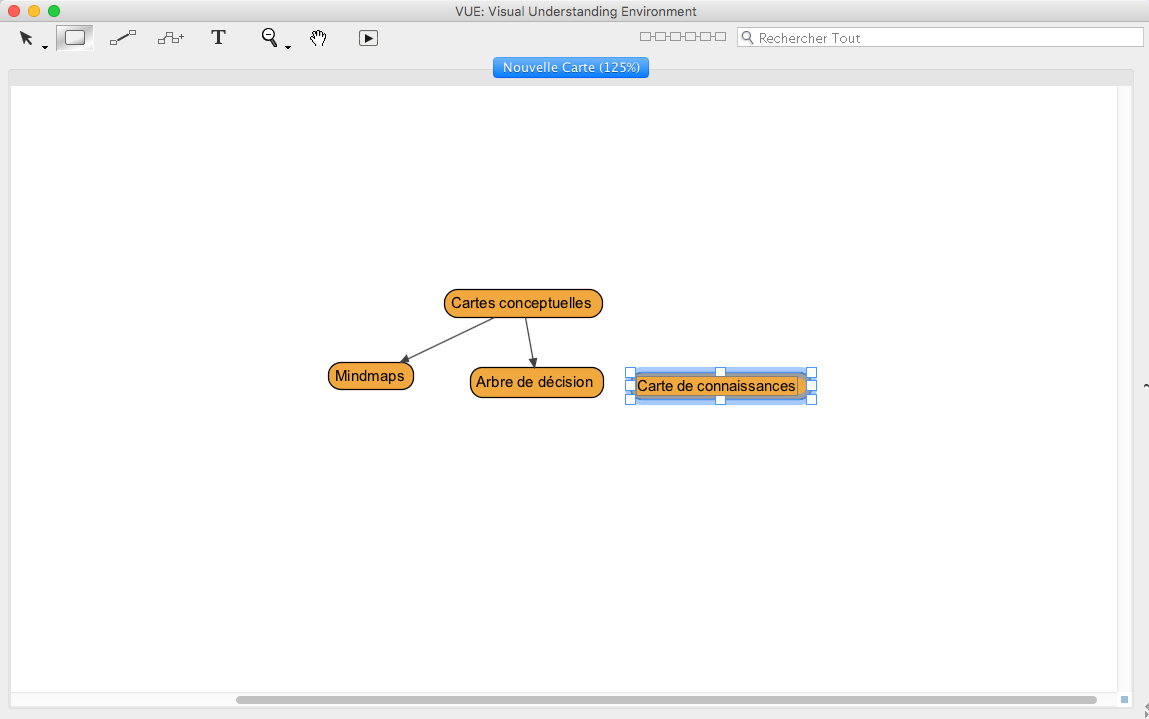Pick the Text tool
1149x719 pixels.
218,38
